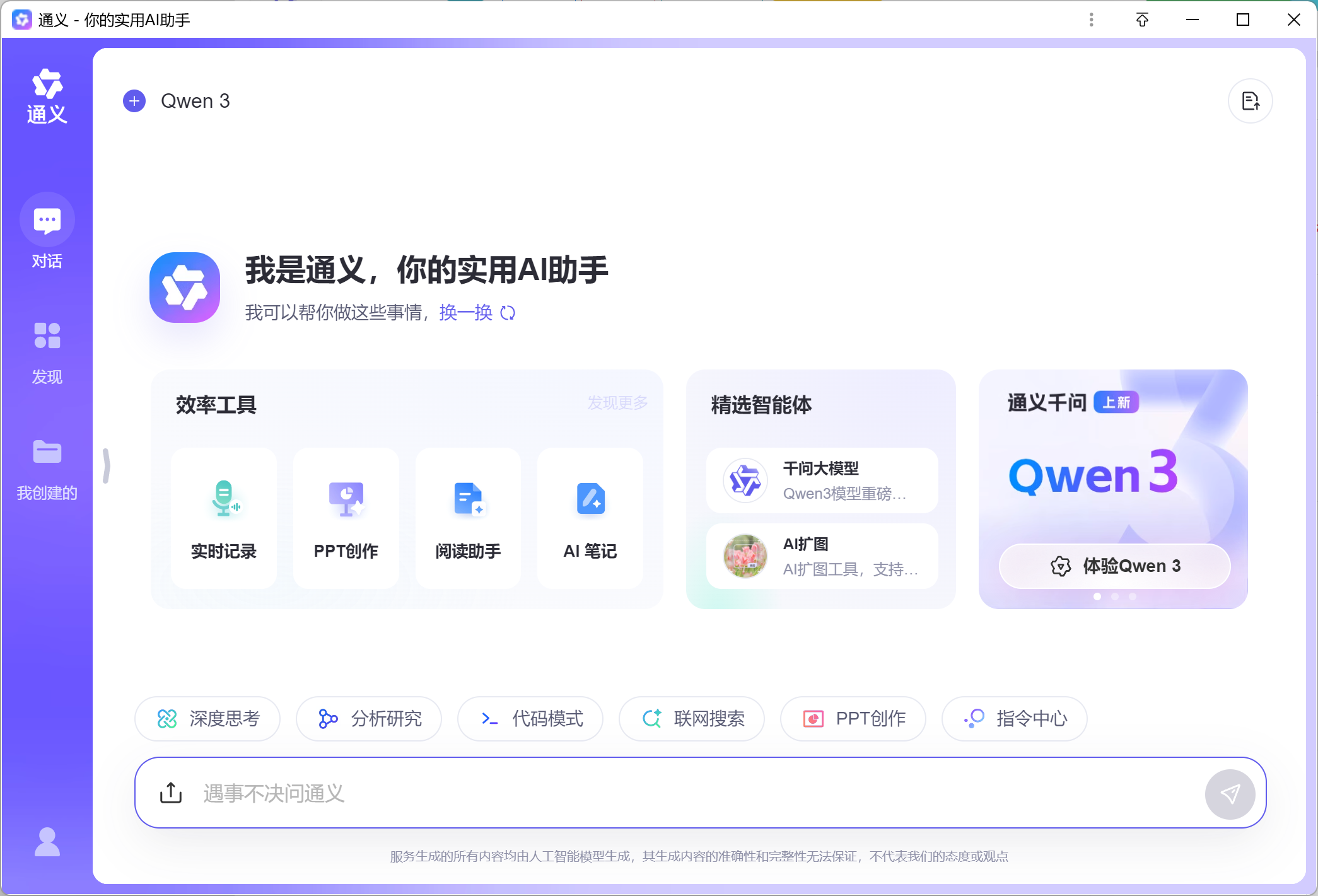
Task: Open the 实时记录 tool card
Action: [x=224, y=518]
